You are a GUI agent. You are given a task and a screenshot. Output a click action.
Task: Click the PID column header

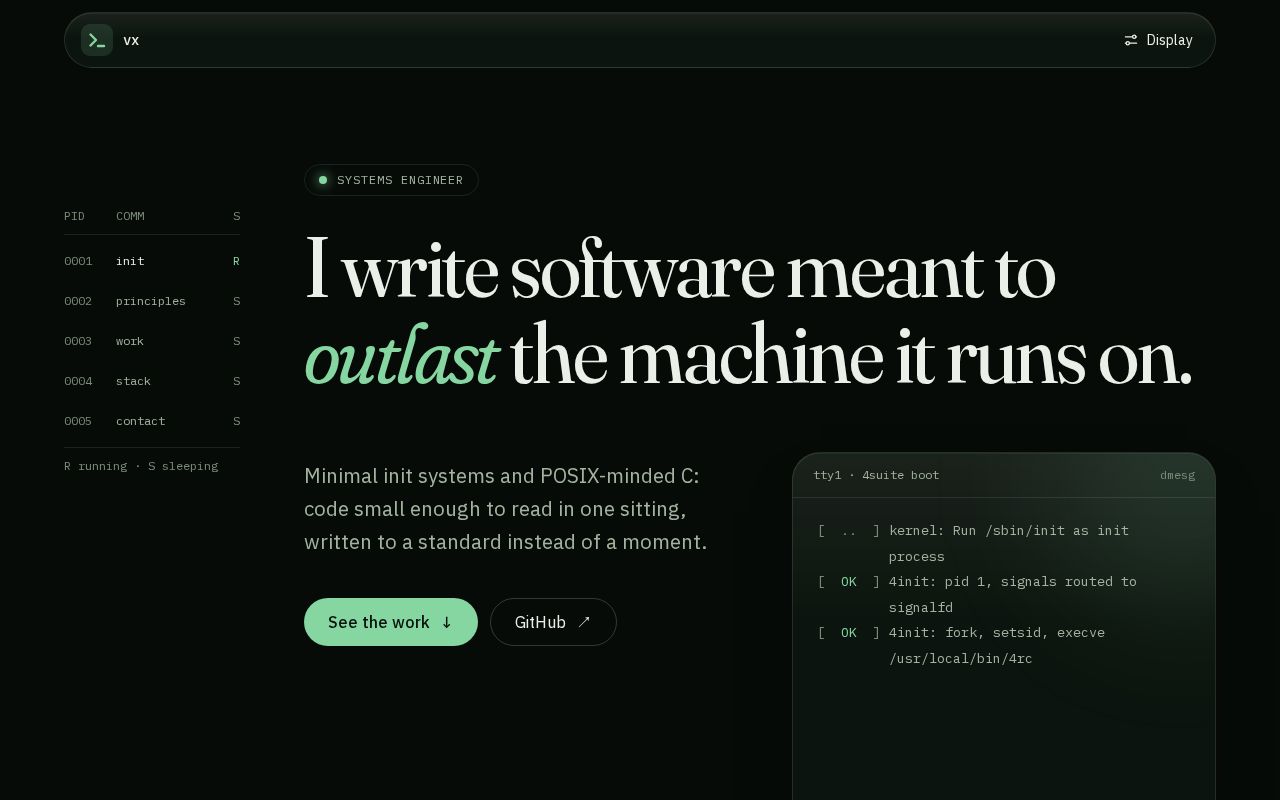click(x=74, y=216)
